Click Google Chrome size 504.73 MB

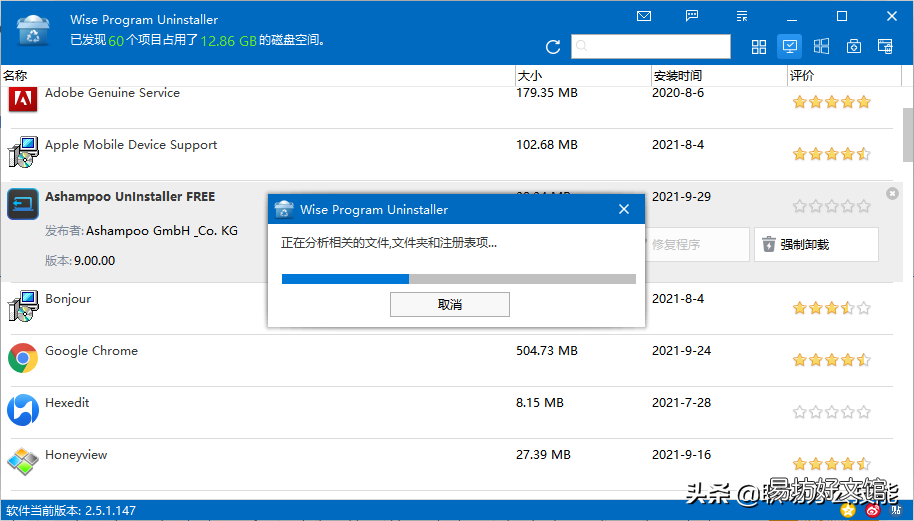click(547, 351)
